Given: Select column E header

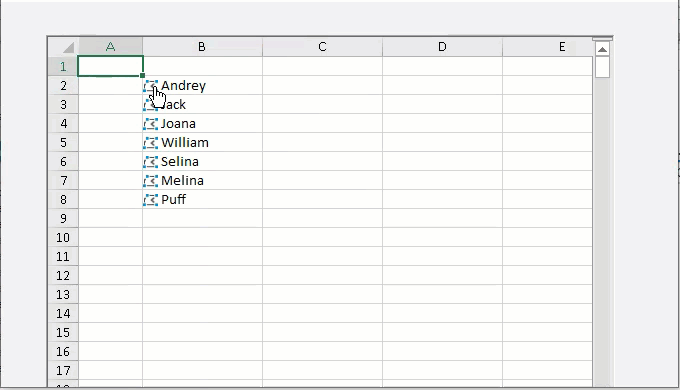Looking at the screenshot, I should point(548,47).
